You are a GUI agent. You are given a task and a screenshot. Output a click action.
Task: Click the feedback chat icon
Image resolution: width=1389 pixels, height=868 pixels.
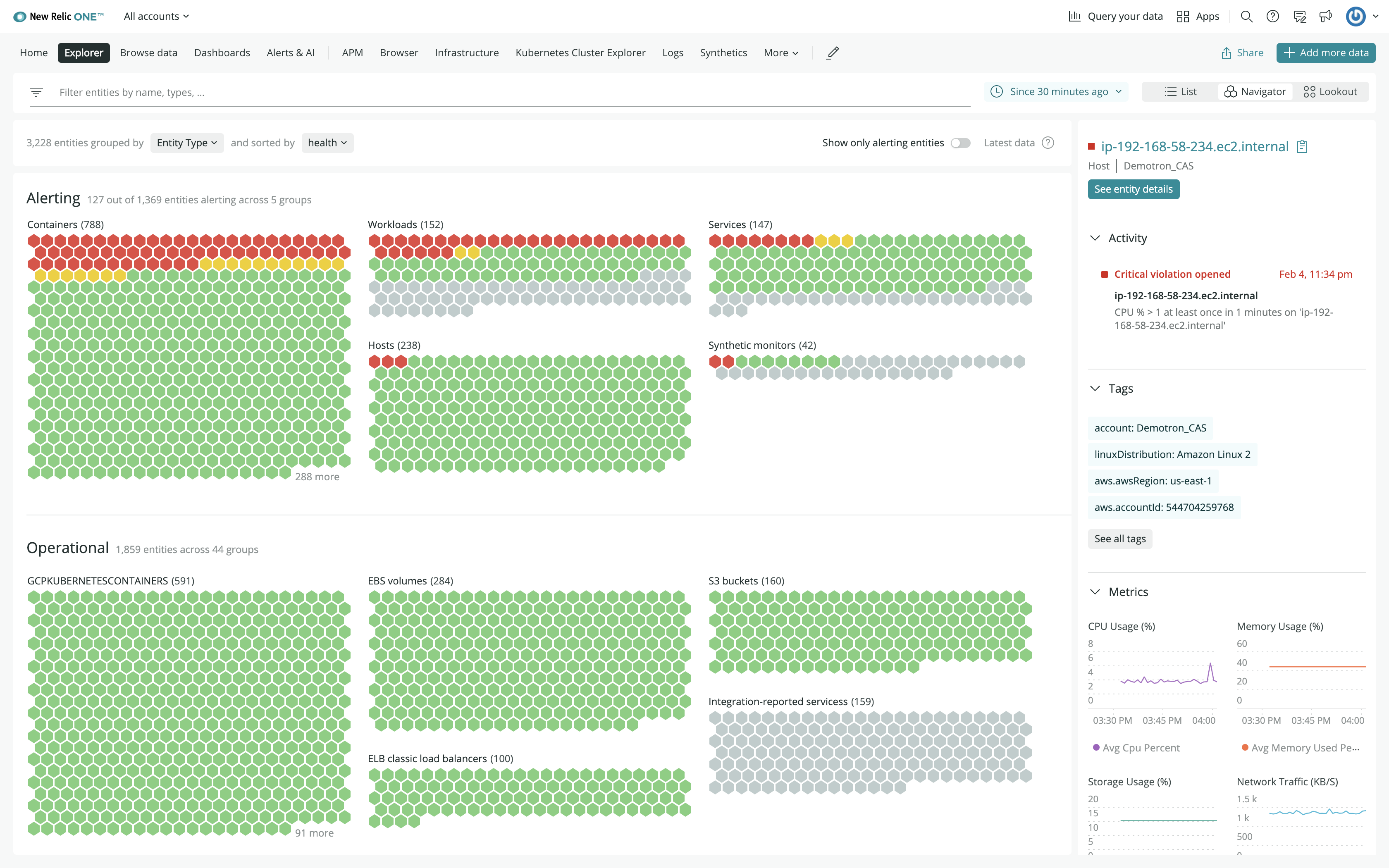[1299, 17]
